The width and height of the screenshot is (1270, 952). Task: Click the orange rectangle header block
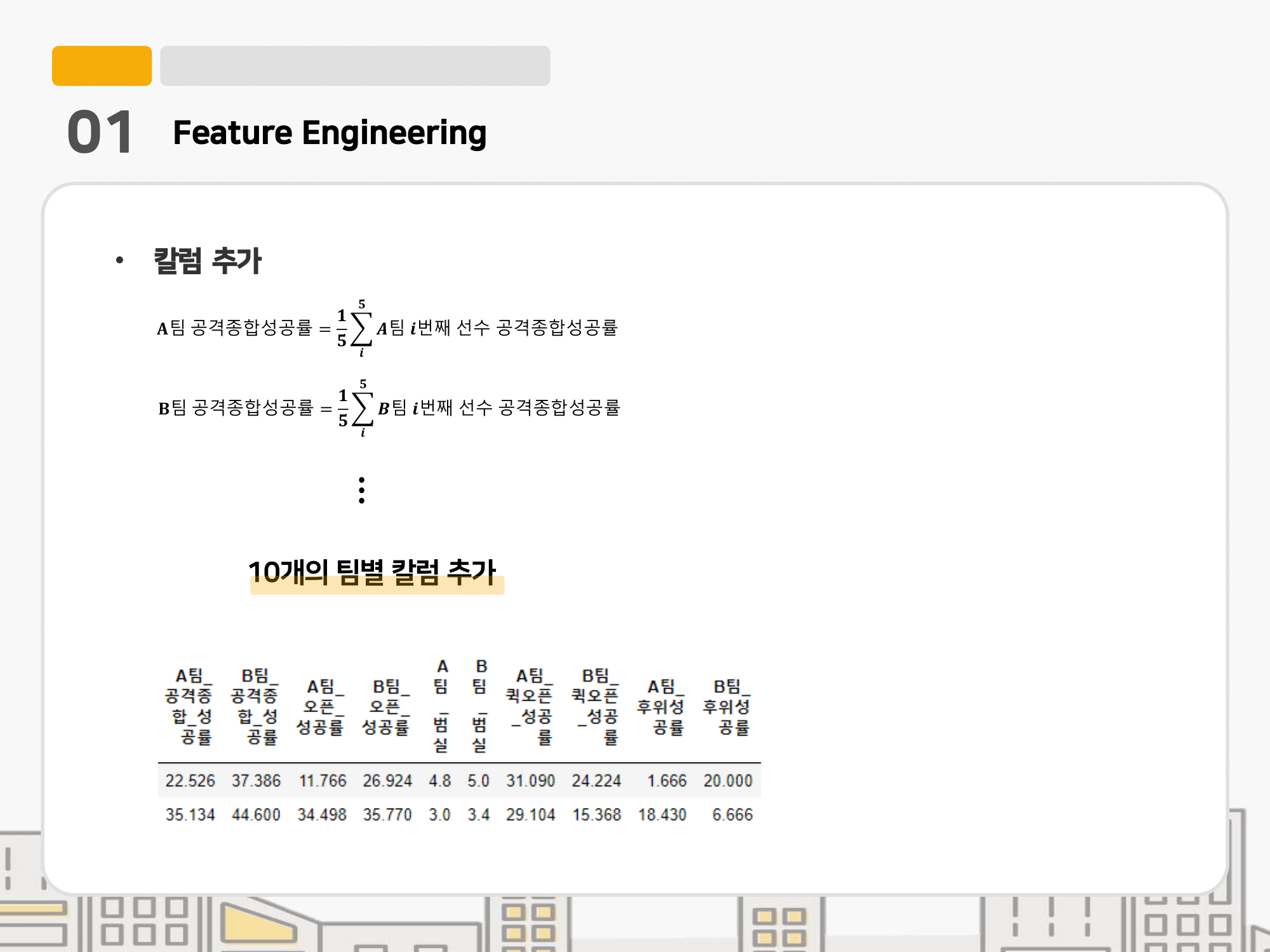[102, 65]
